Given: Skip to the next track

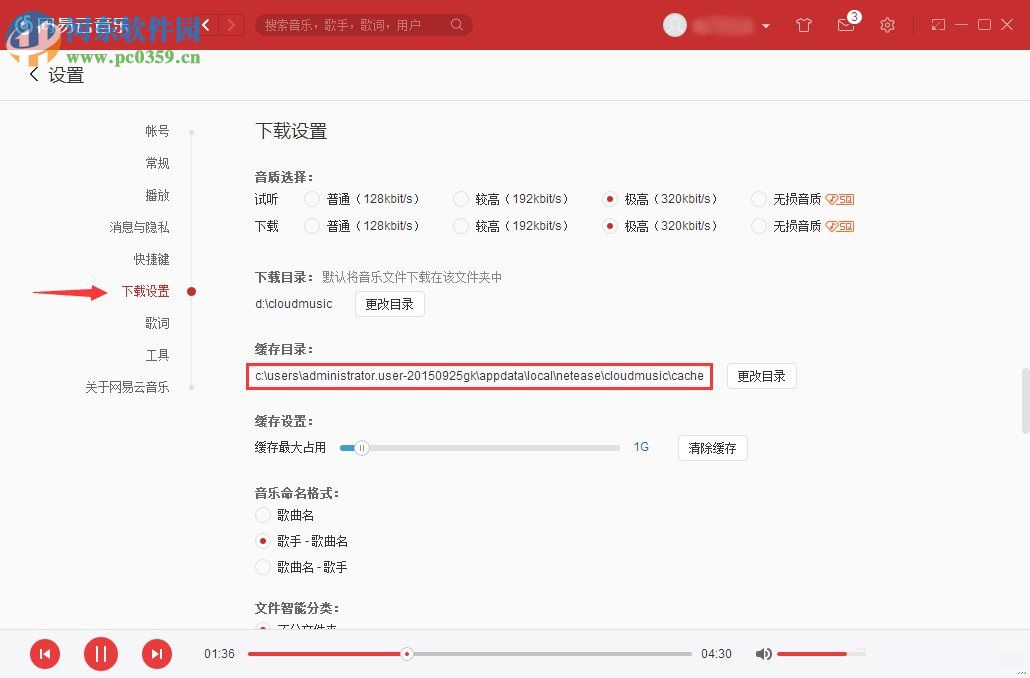Looking at the screenshot, I should click(157, 653).
